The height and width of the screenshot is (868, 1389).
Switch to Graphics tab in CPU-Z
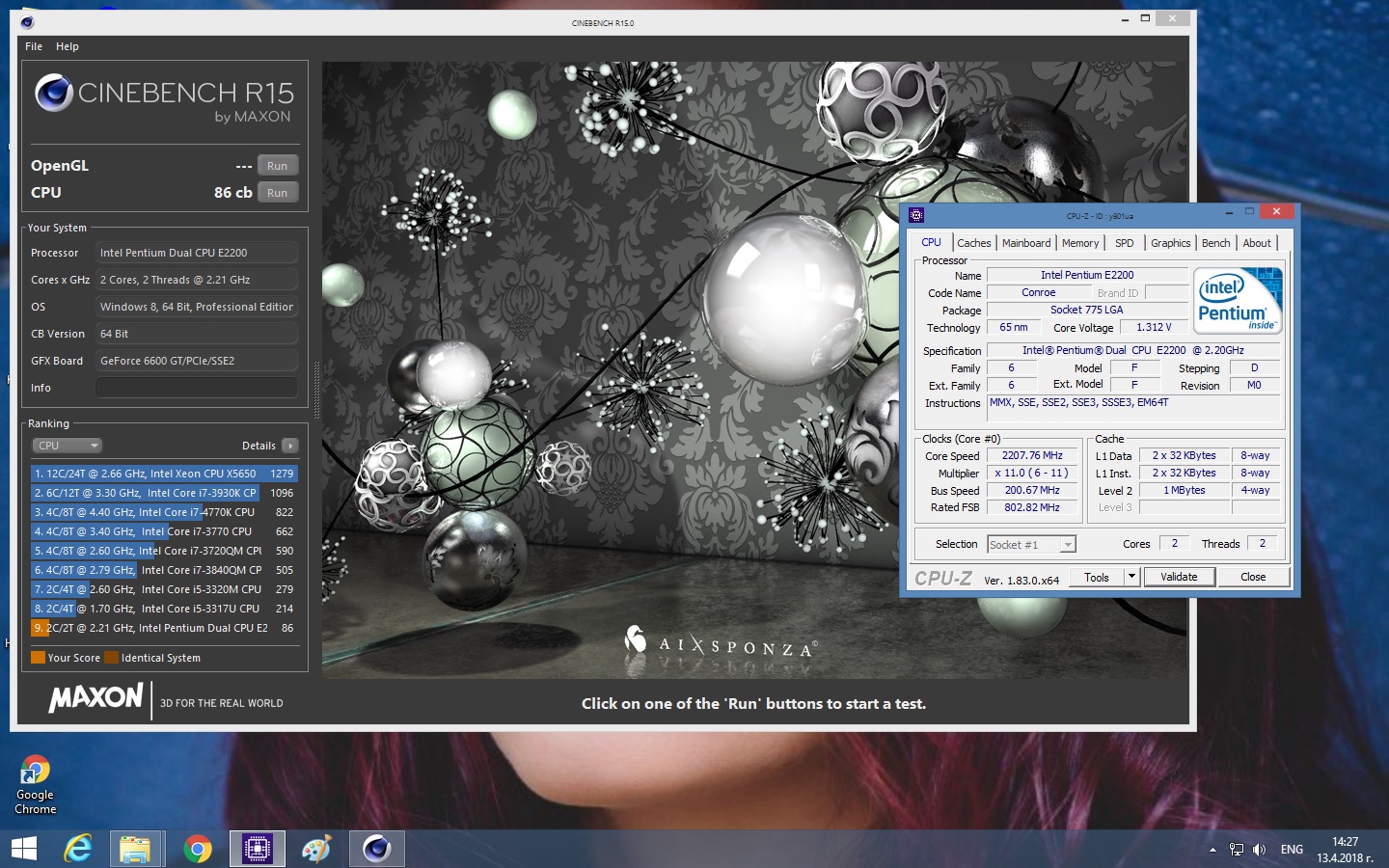[1171, 243]
